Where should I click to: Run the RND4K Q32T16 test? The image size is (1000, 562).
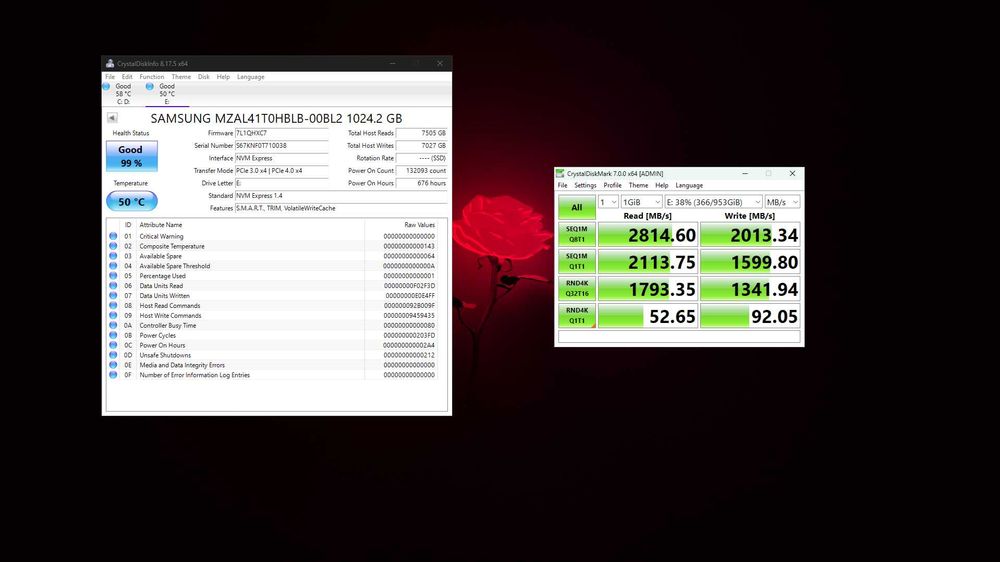point(577,289)
